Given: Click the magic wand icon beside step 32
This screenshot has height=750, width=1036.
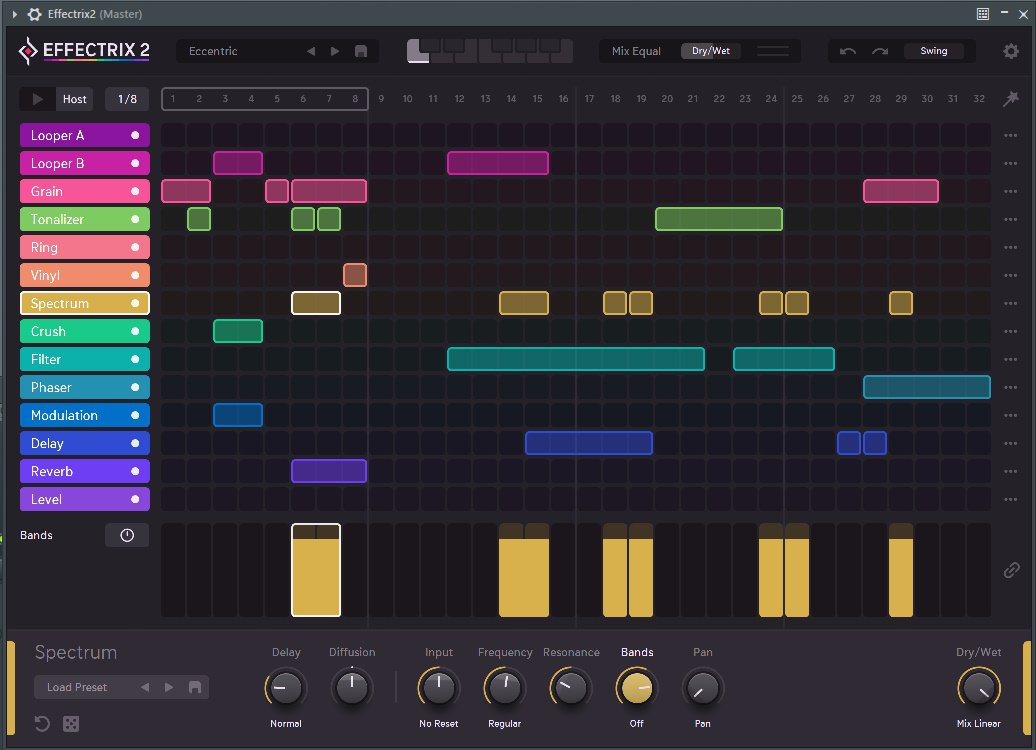Looking at the screenshot, I should click(x=1011, y=99).
